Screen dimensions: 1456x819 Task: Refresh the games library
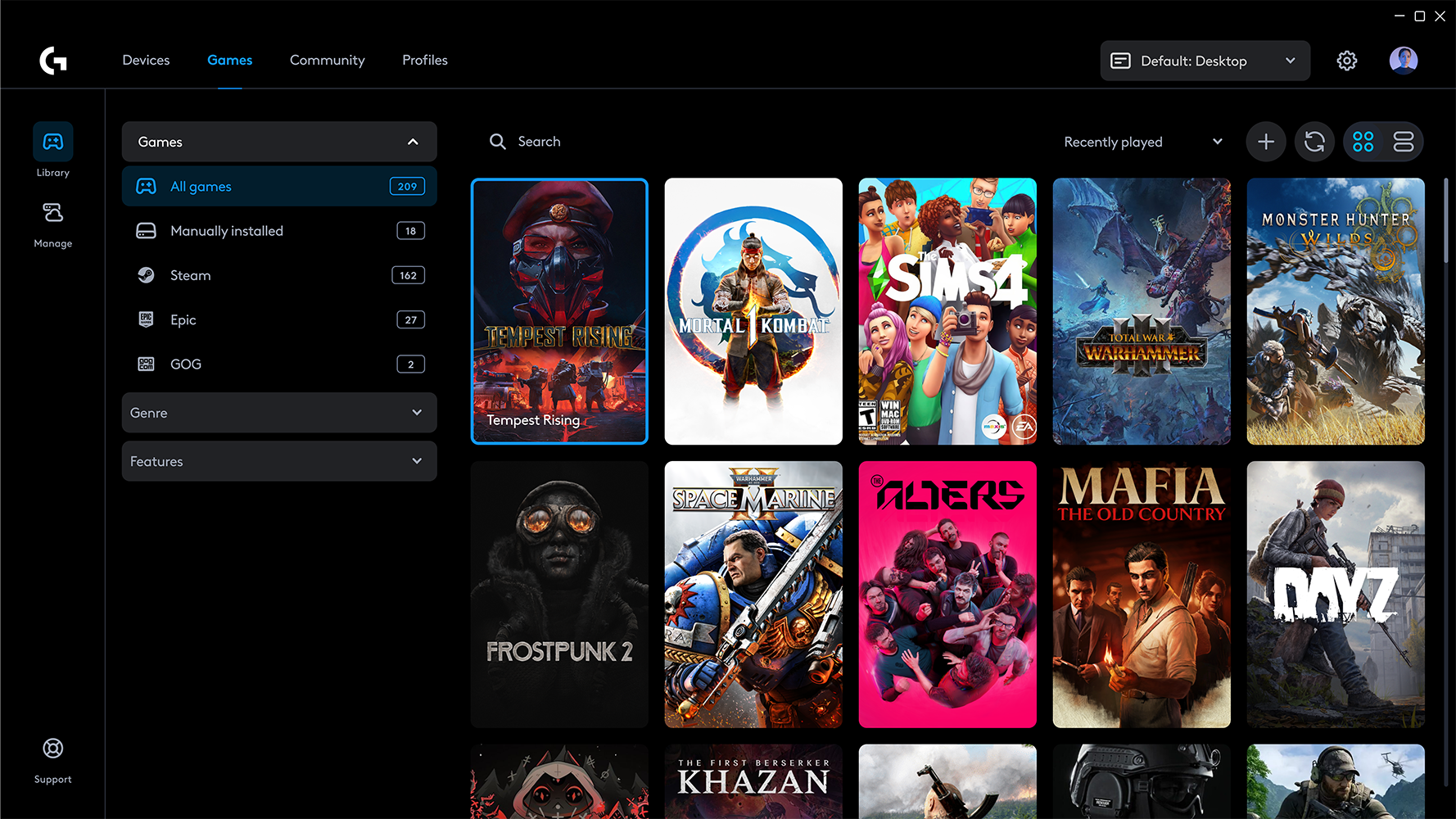(x=1314, y=141)
